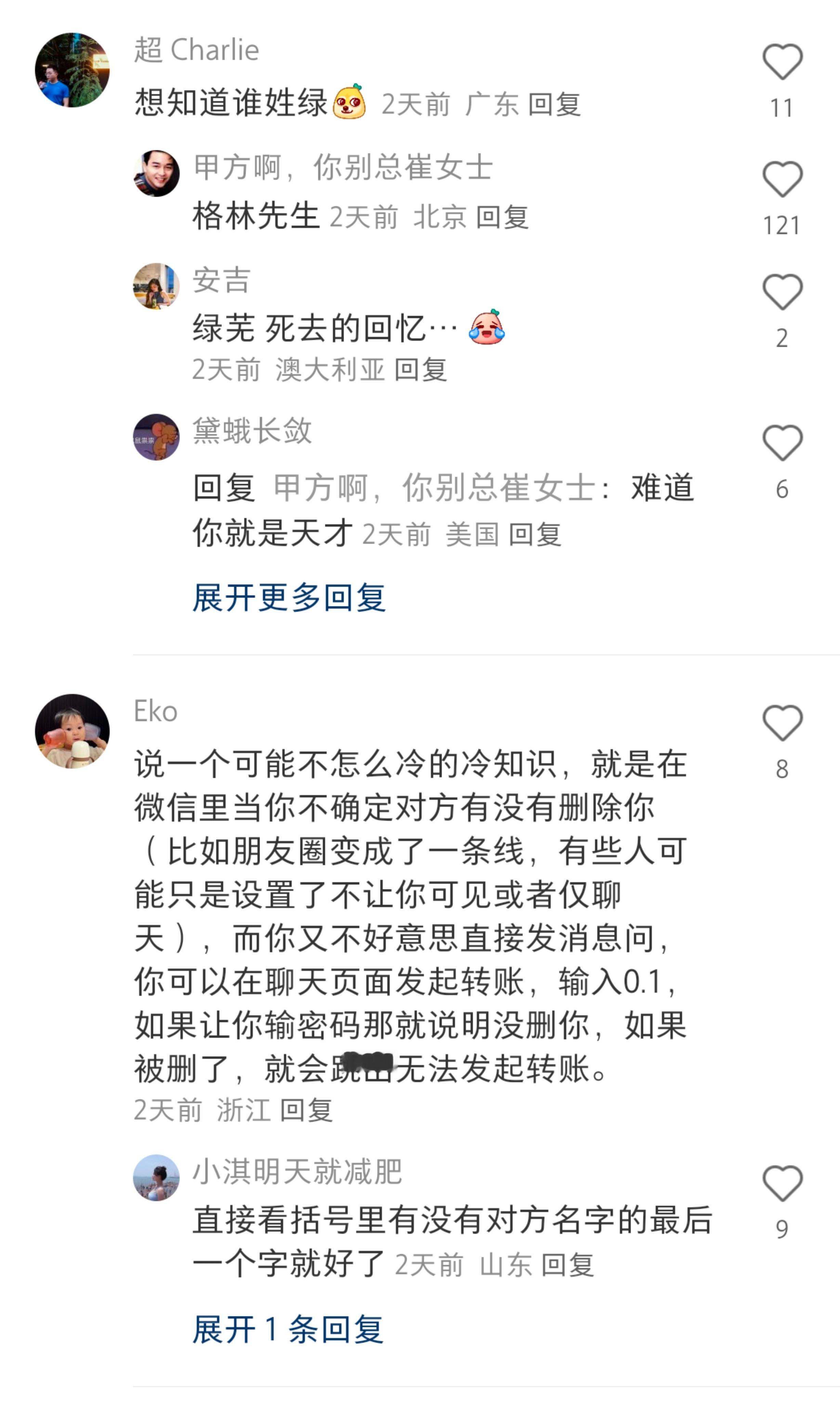Screen dimensions: 840x1401
Task: Tap 回复 beside 浙江 on Eko's comment
Action: [306, 1110]
